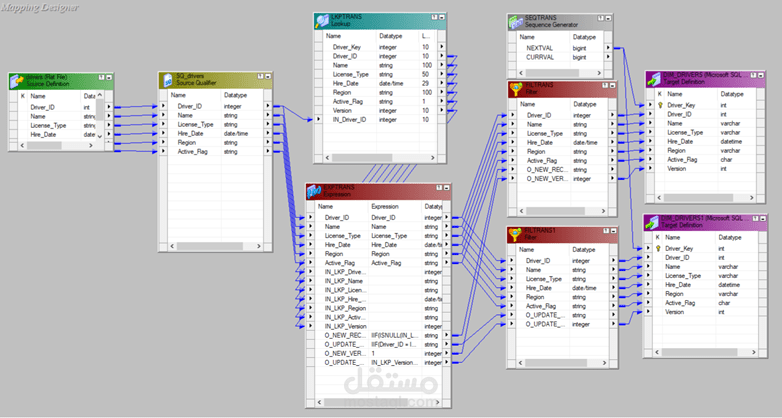
Task: Click the Datatype column header in SEQTRANS
Action: pos(586,37)
